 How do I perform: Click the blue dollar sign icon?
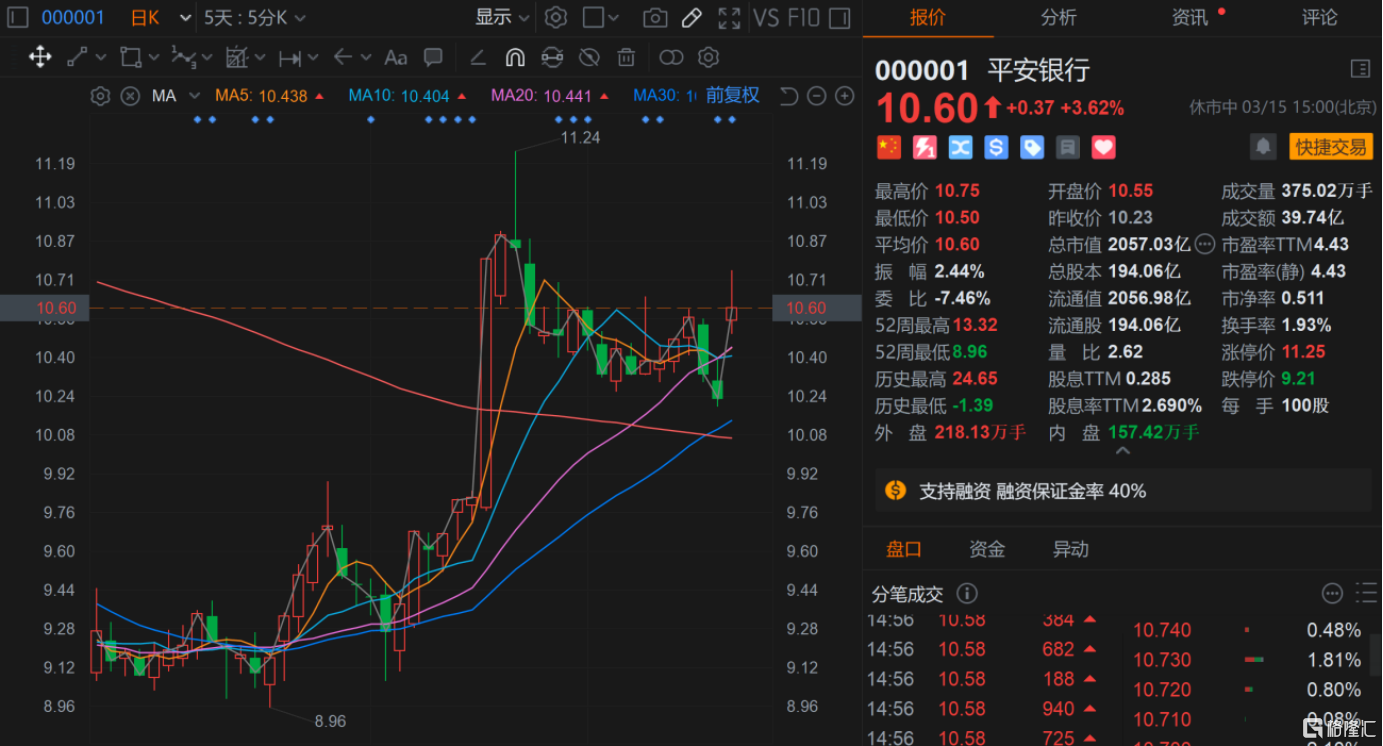coord(996,148)
